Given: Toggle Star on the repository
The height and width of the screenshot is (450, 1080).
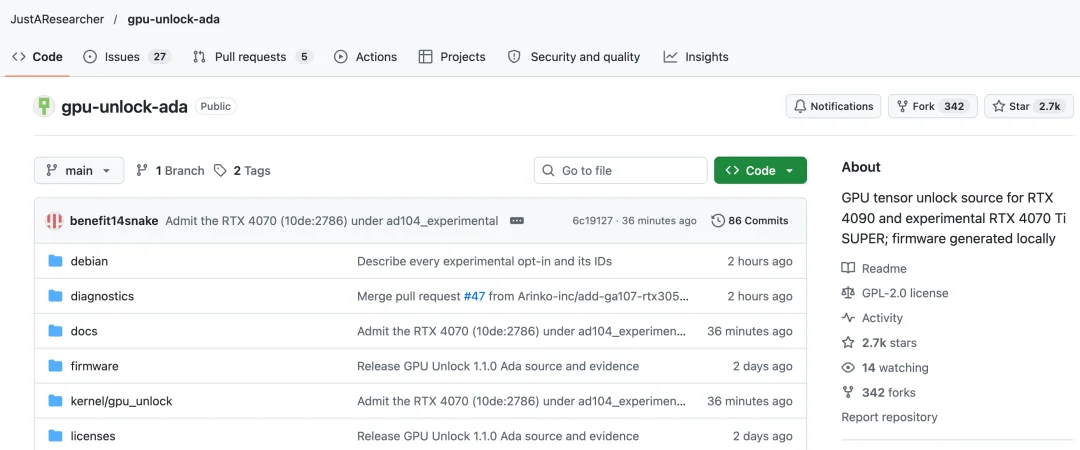Looking at the screenshot, I should tap(1028, 106).
